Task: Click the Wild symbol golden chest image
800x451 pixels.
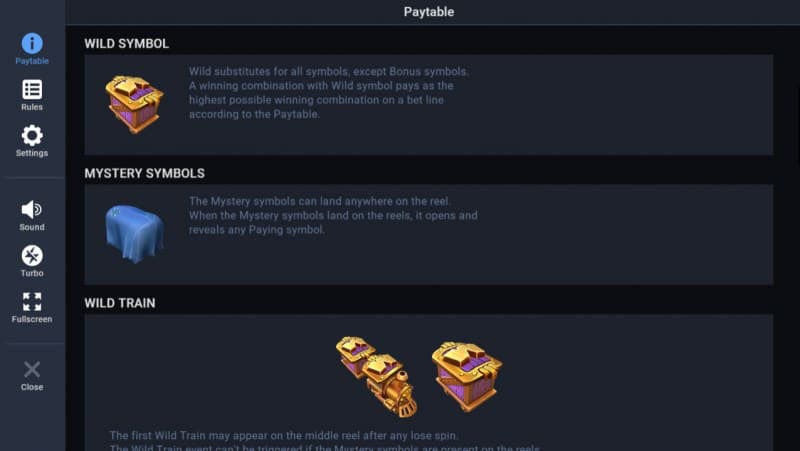Action: pos(134,103)
